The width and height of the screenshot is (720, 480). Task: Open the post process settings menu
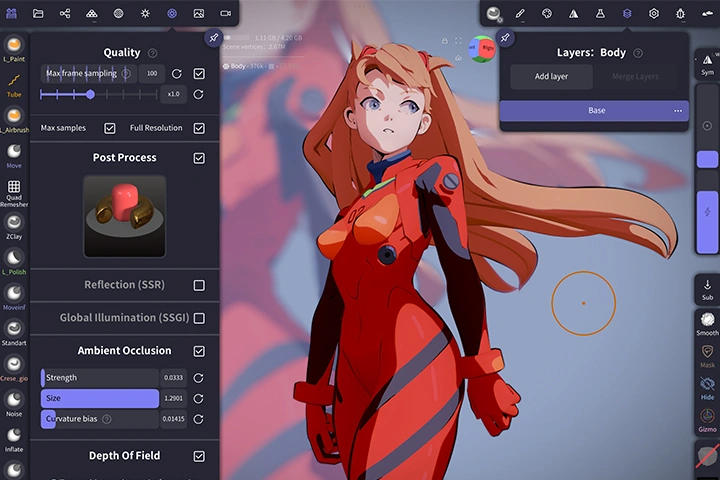click(172, 13)
